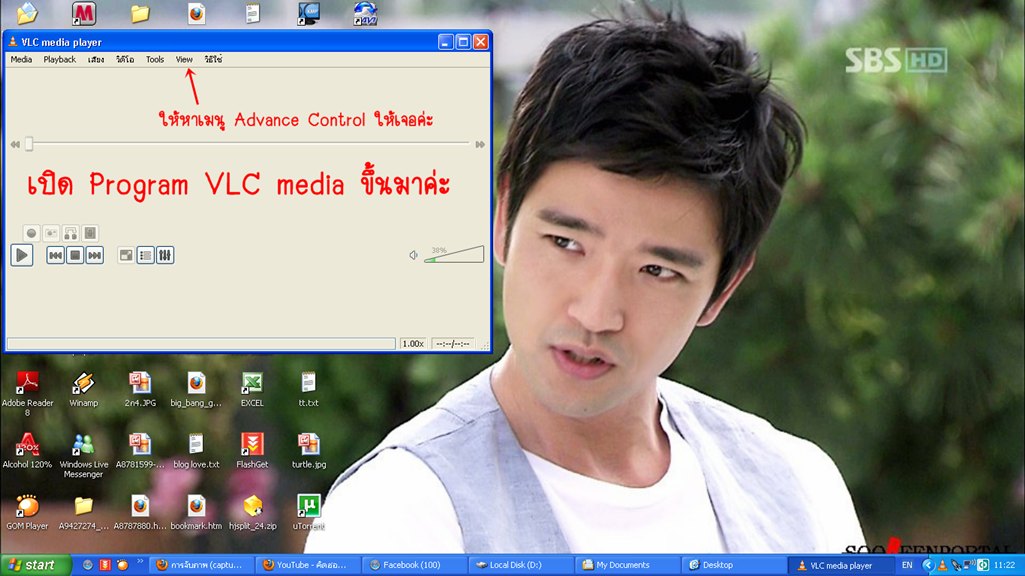Open the Playback menu
Image resolution: width=1025 pixels, height=576 pixels.
tap(59, 59)
